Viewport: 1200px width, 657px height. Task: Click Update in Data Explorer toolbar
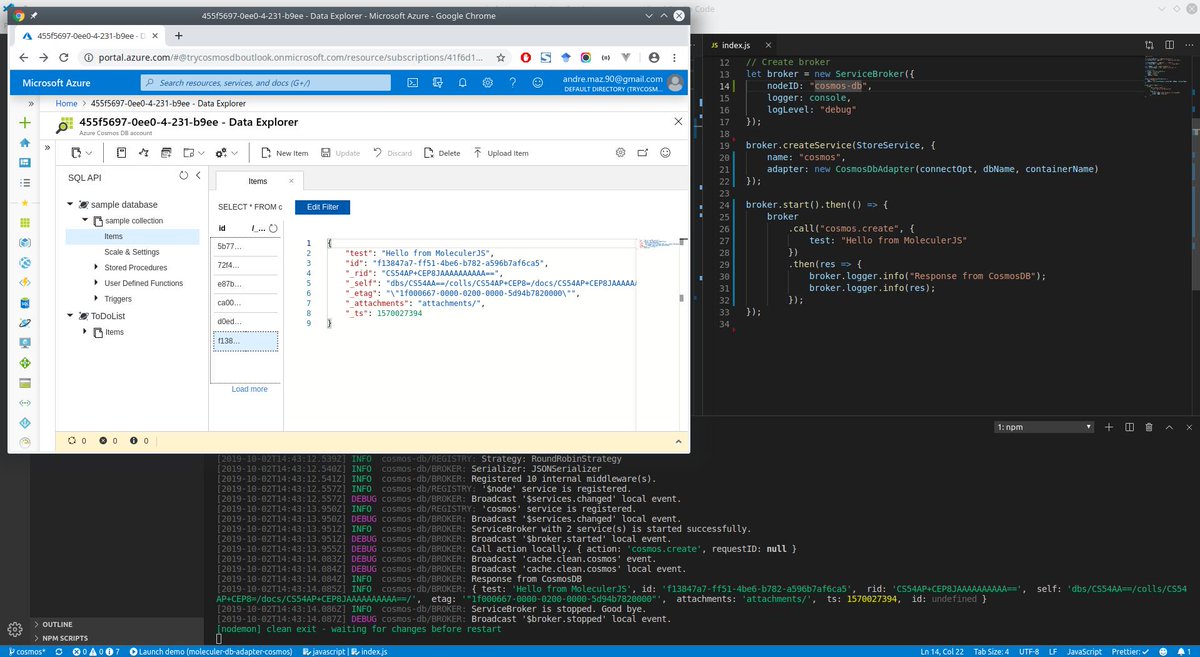[x=340, y=153]
